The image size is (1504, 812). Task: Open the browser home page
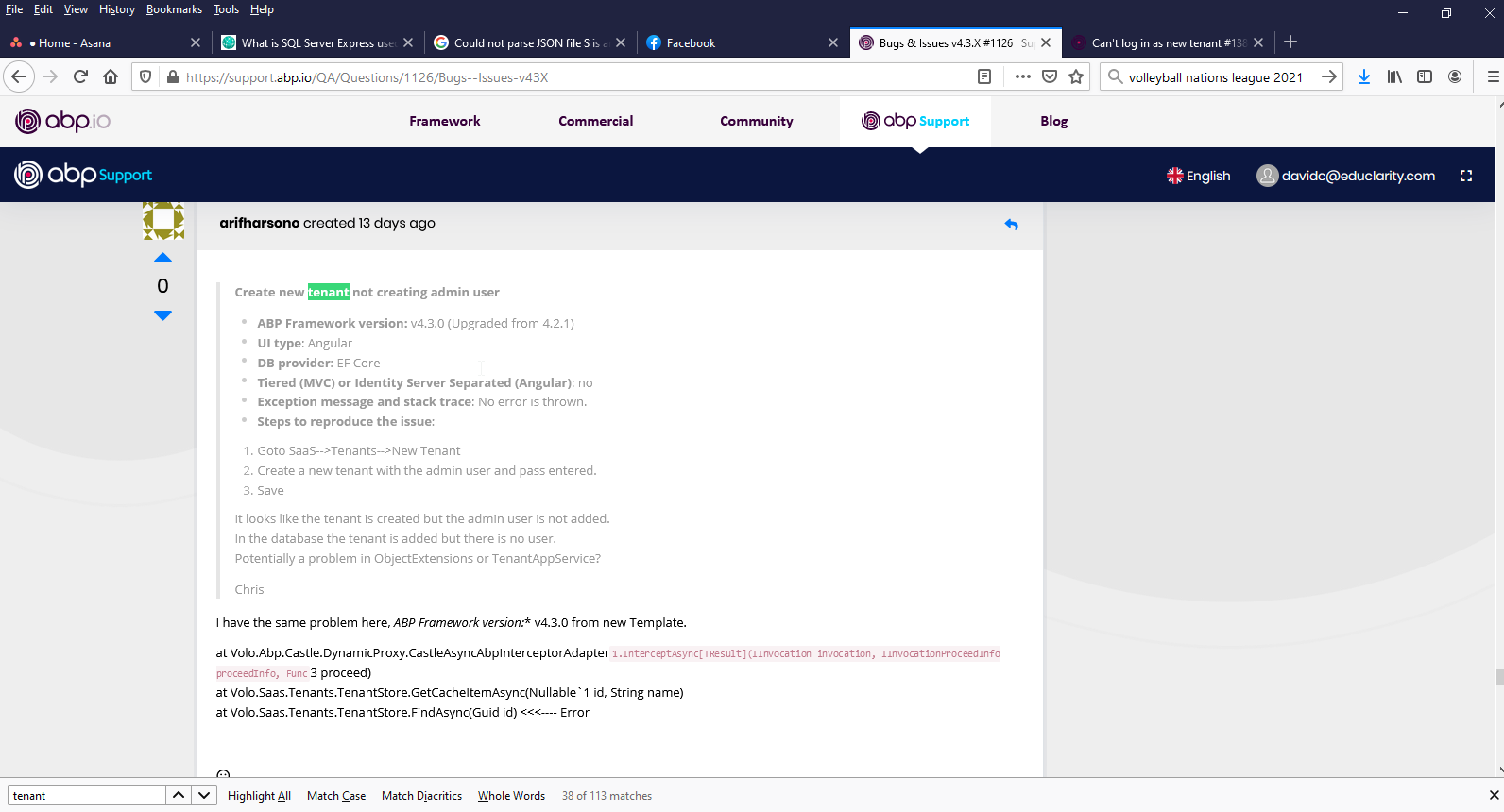[111, 76]
